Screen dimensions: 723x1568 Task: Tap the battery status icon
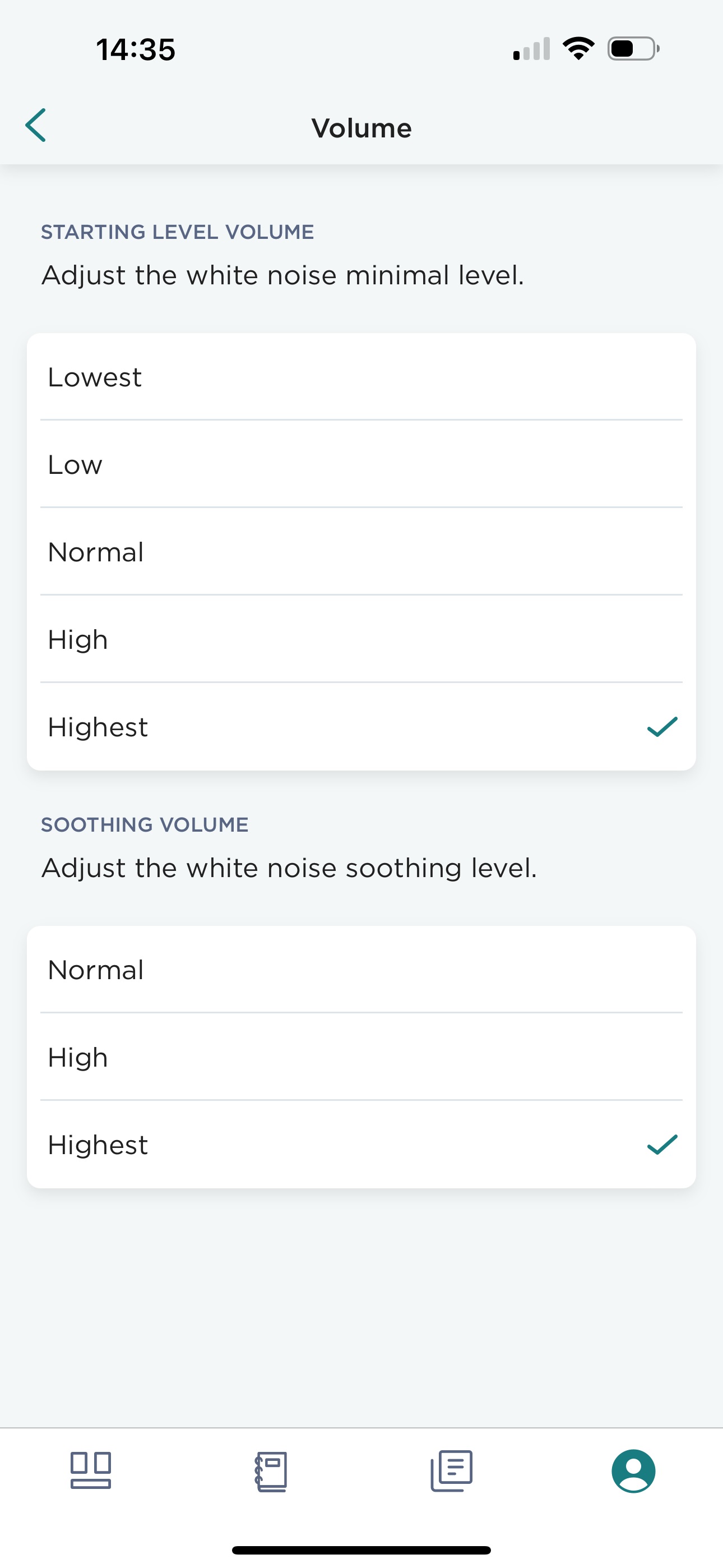tap(633, 49)
